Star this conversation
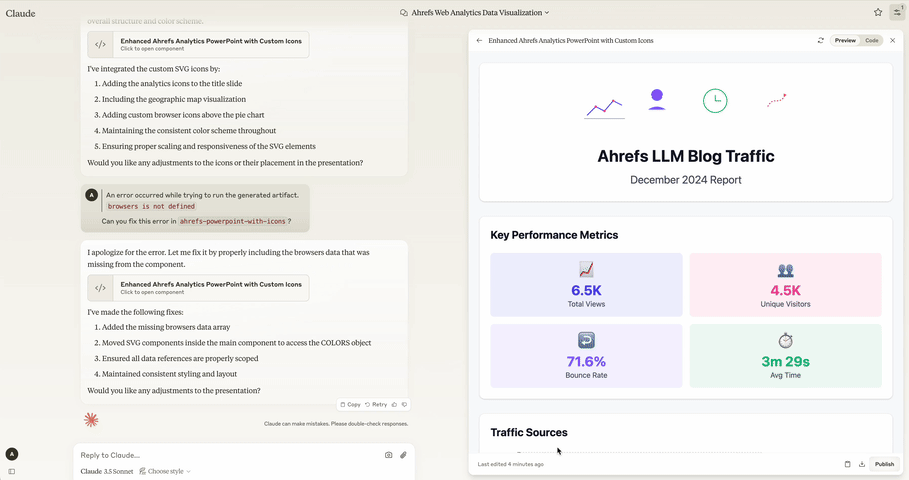Viewport: 909px width, 480px height. point(878,12)
